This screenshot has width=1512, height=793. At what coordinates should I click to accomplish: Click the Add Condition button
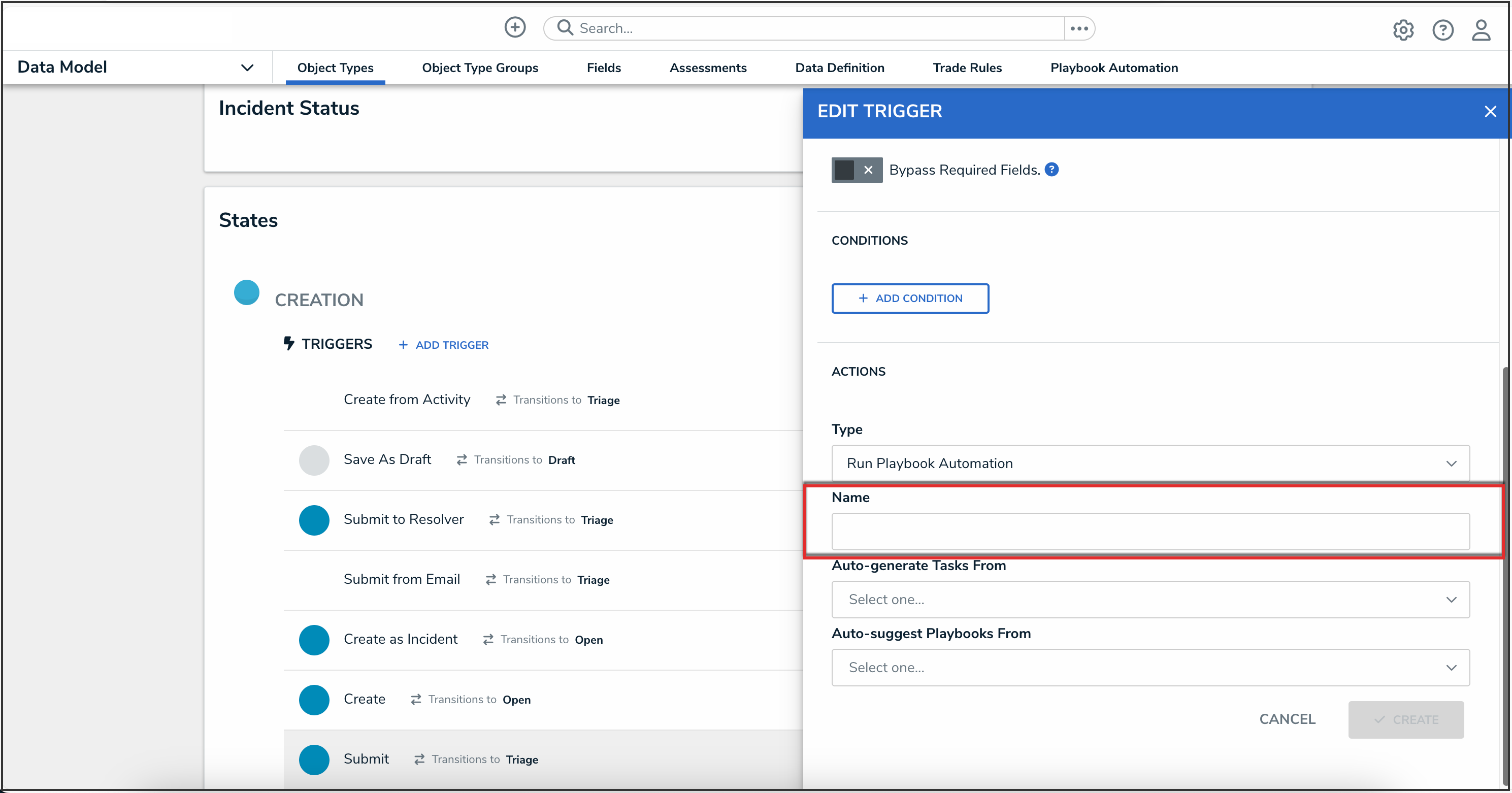pos(910,299)
